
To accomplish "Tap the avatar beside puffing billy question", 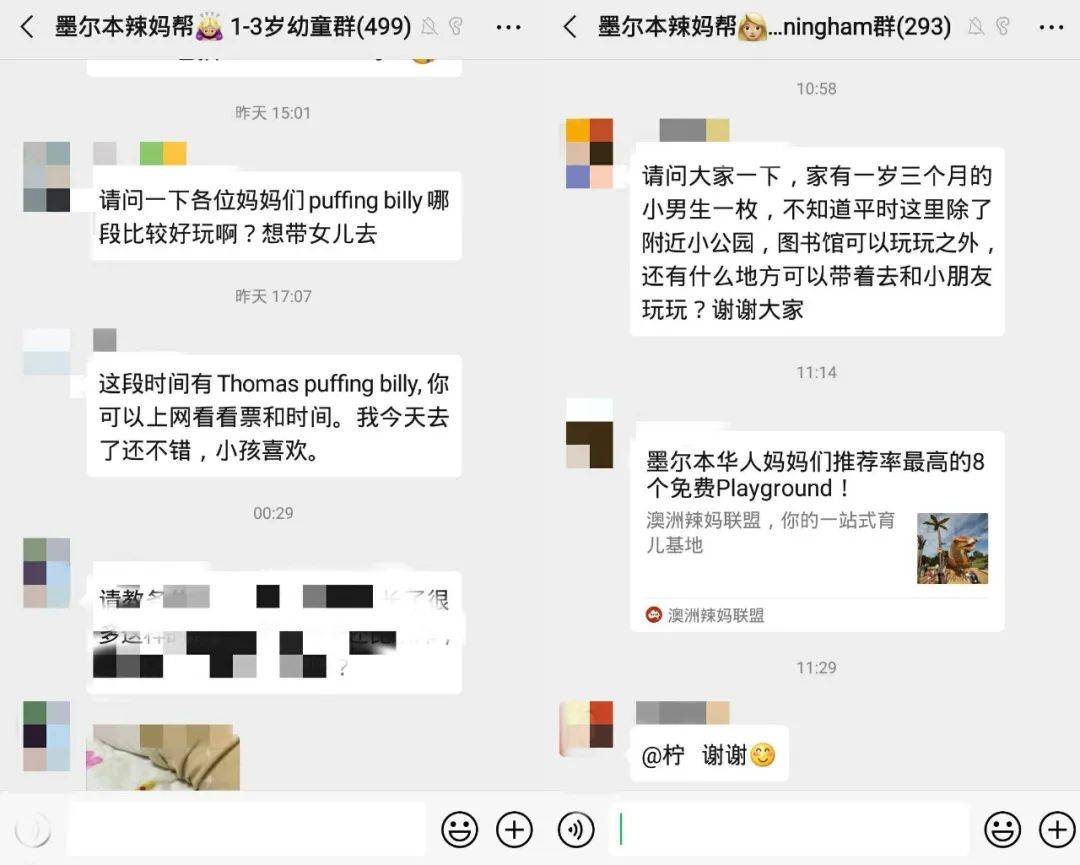I will 47,176.
